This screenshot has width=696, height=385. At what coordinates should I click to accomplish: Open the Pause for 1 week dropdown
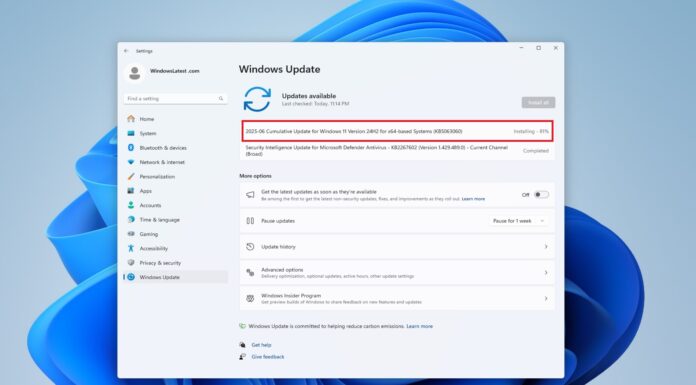(518, 221)
